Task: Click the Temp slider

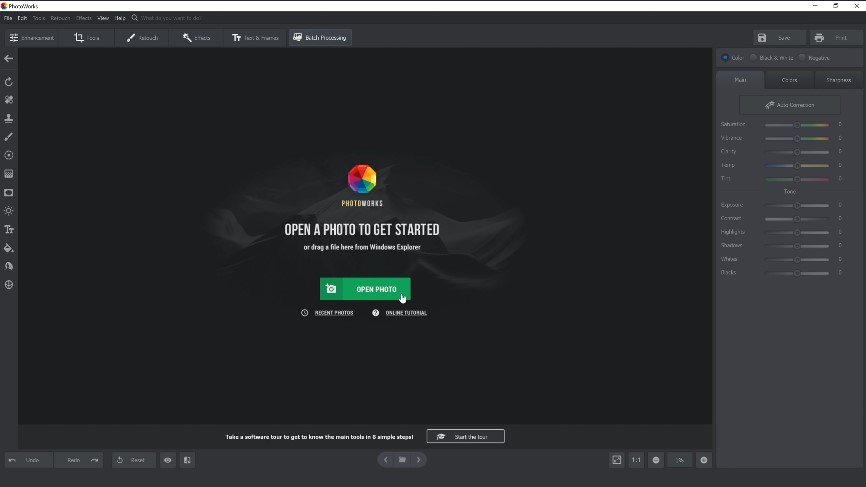Action: coord(797,166)
